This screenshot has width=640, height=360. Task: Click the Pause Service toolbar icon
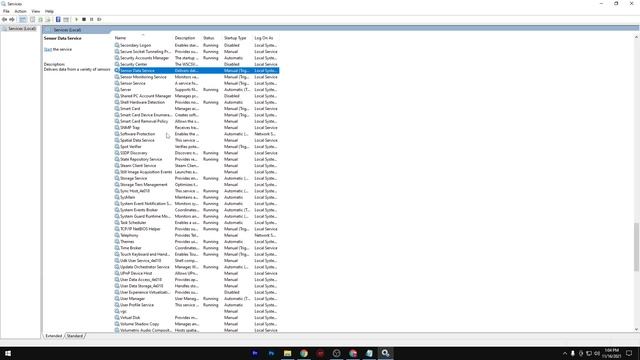91,19
